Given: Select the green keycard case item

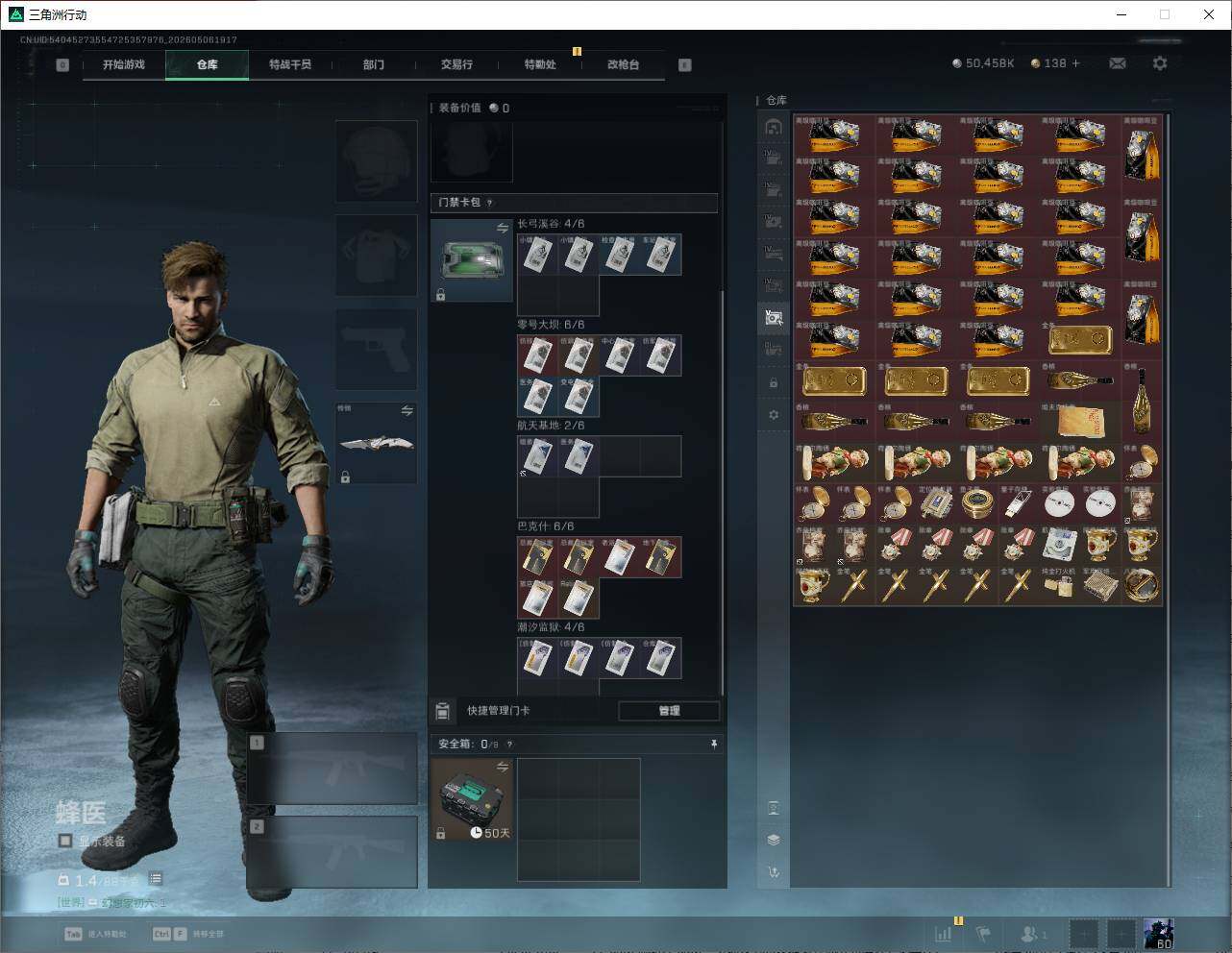Looking at the screenshot, I should 471,260.
